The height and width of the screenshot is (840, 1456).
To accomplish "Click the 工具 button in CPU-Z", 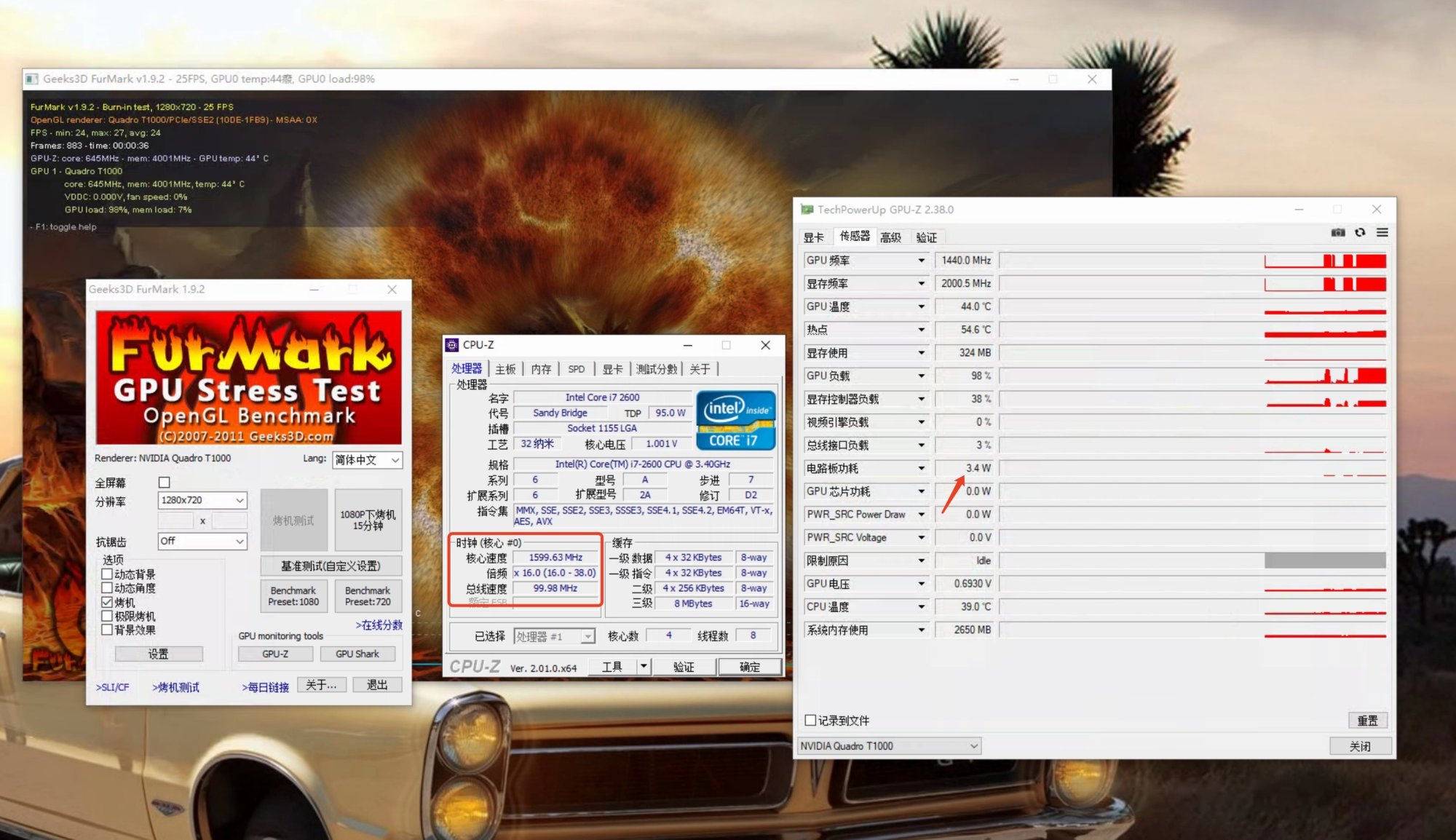I will click(x=612, y=667).
